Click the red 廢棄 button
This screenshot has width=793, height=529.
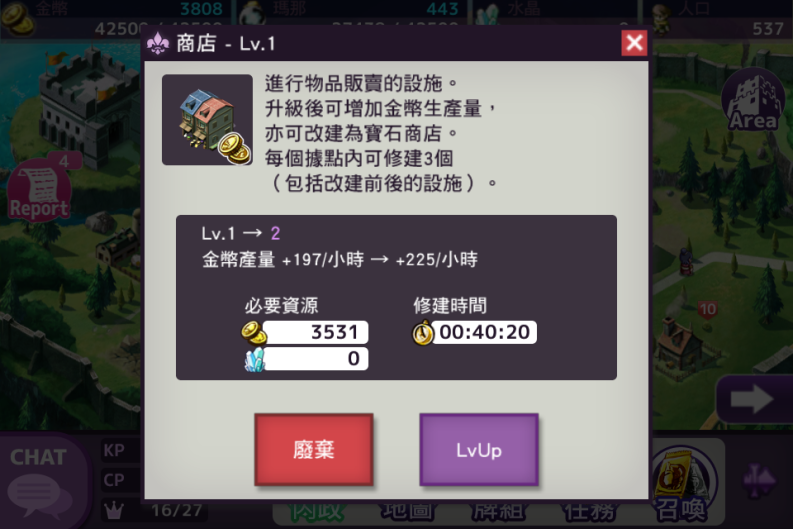[x=314, y=450]
